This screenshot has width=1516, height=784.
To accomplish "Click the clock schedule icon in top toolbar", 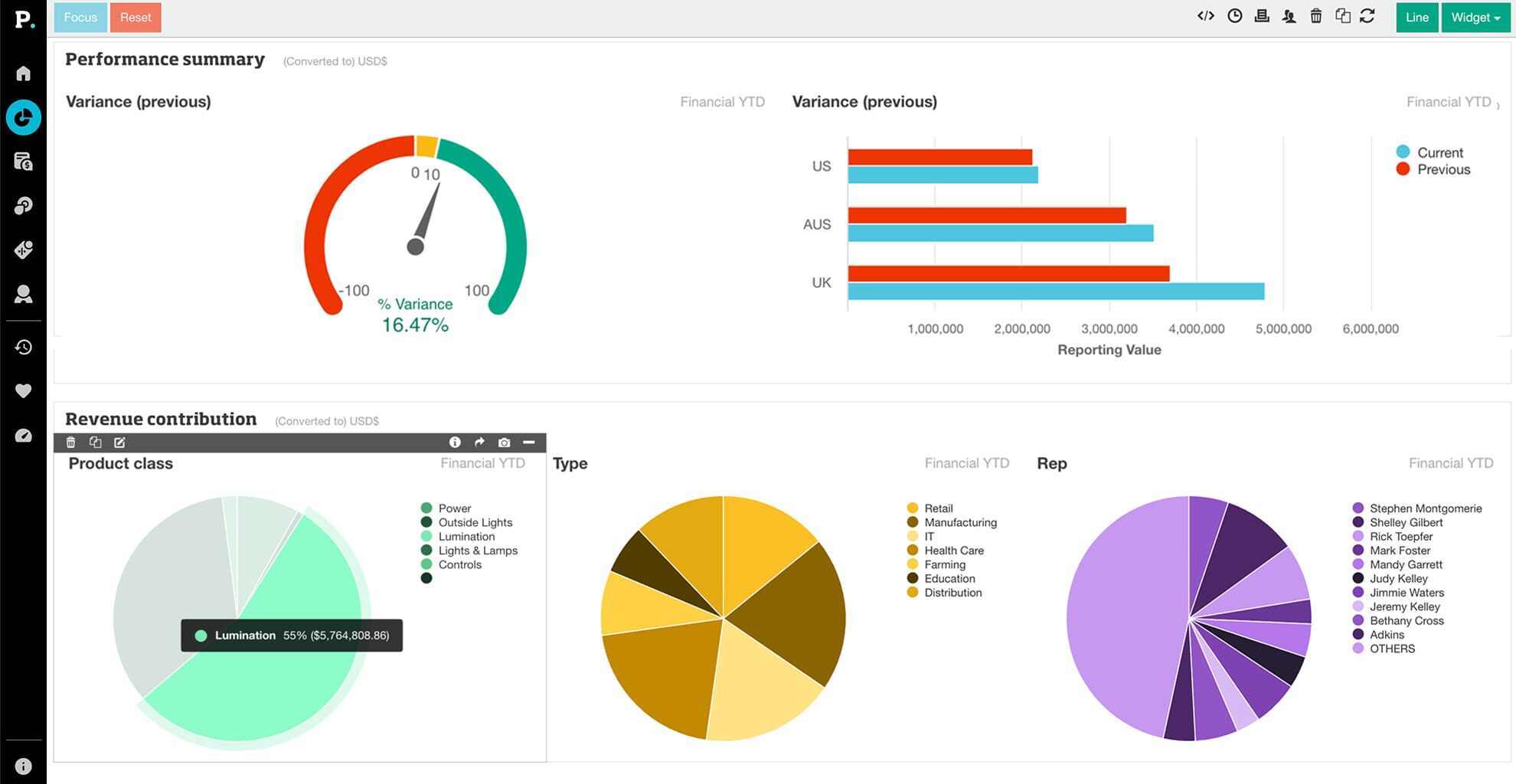I will coord(1234,16).
